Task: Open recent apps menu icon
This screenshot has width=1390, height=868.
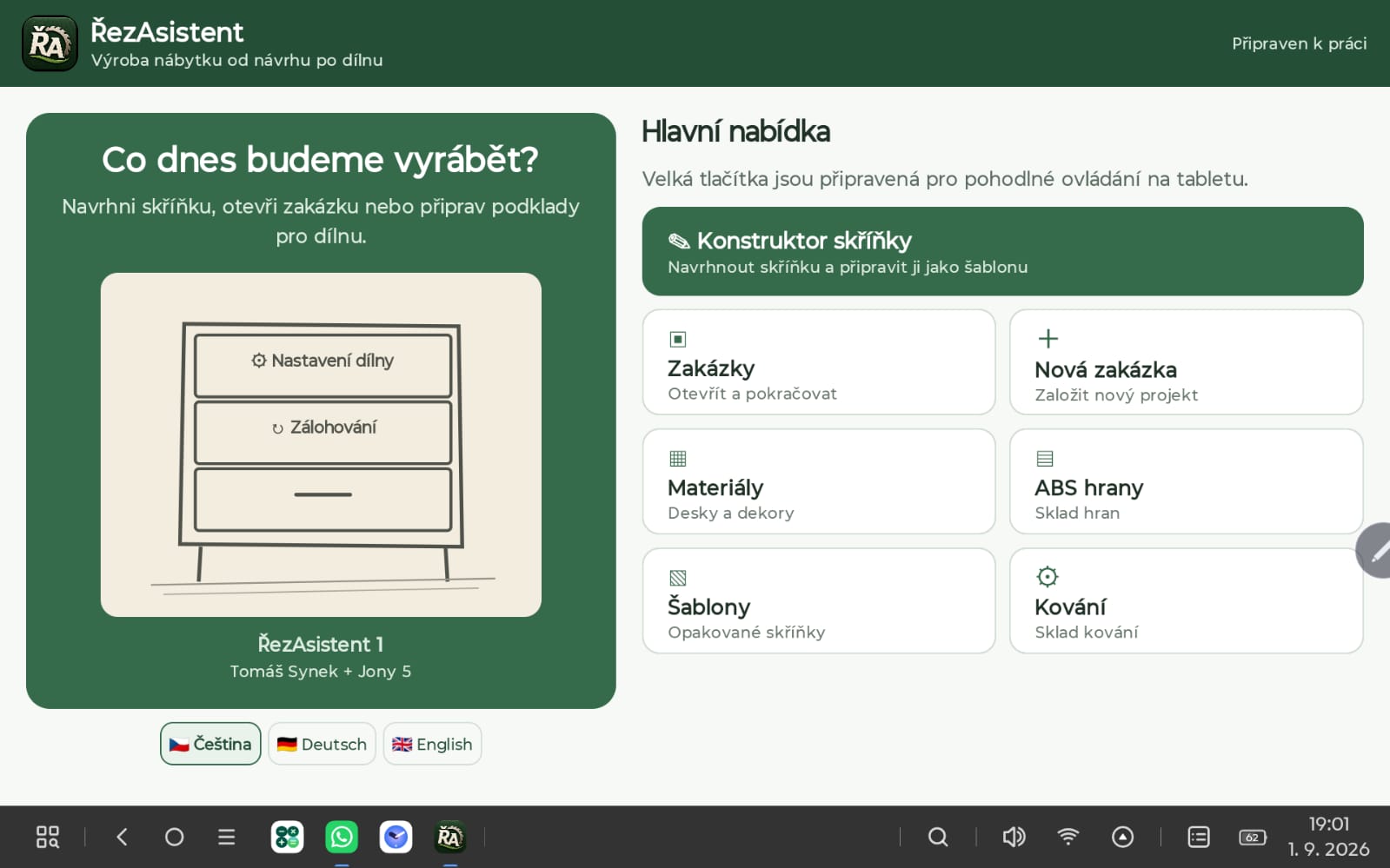Action: tap(226, 837)
